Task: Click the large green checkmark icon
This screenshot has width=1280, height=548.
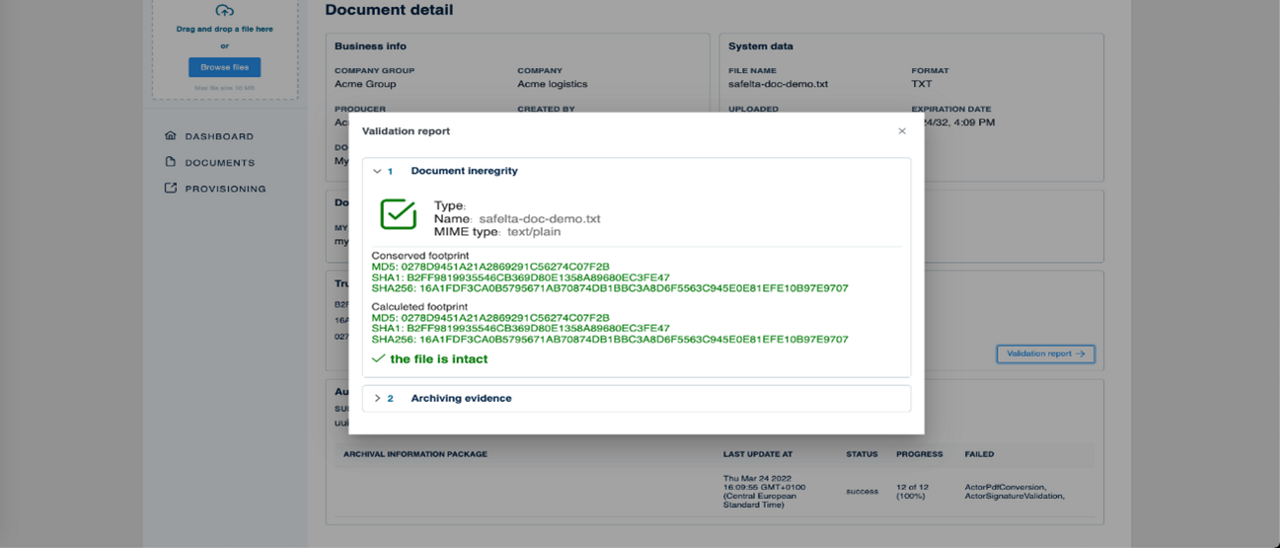Action: [x=398, y=214]
